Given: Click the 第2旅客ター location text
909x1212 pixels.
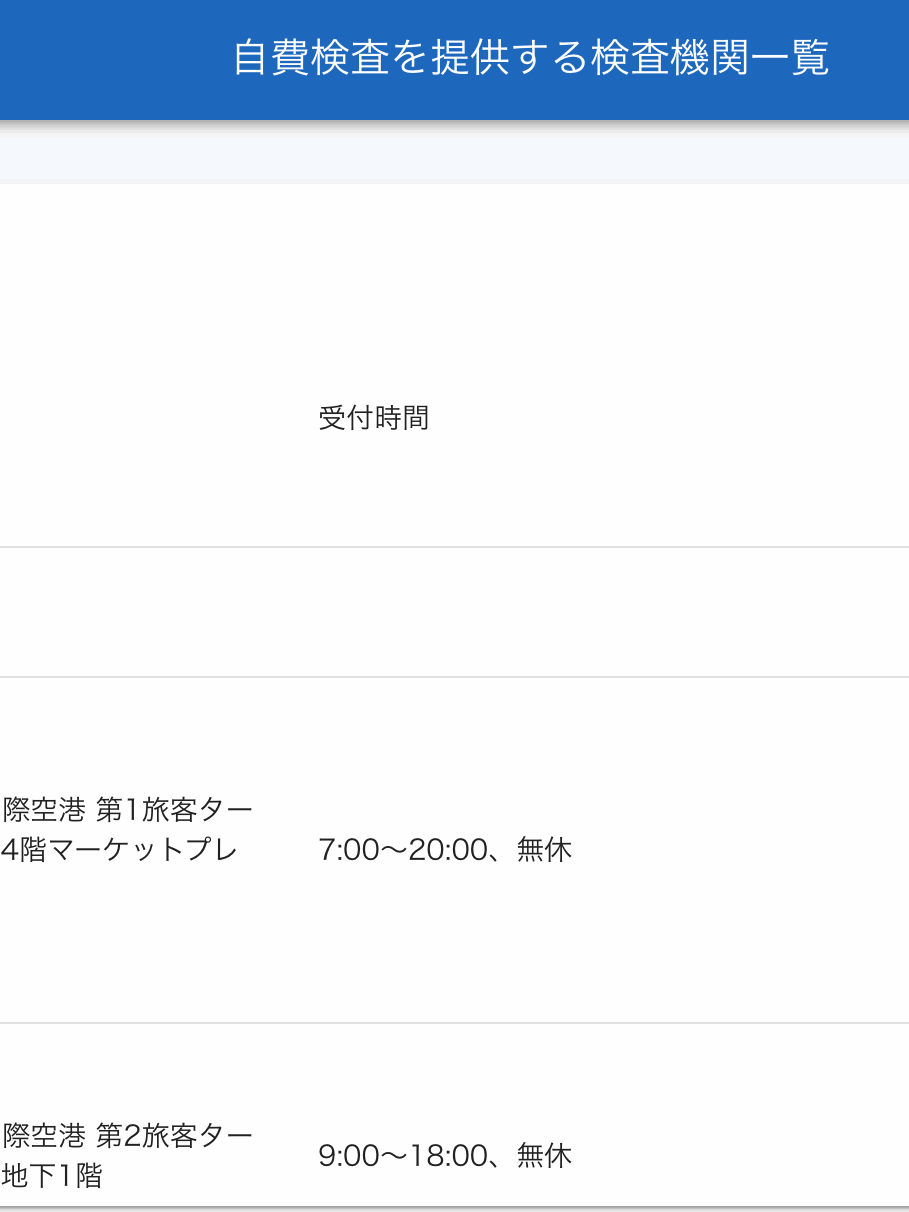Looking at the screenshot, I should click(x=174, y=1135).
